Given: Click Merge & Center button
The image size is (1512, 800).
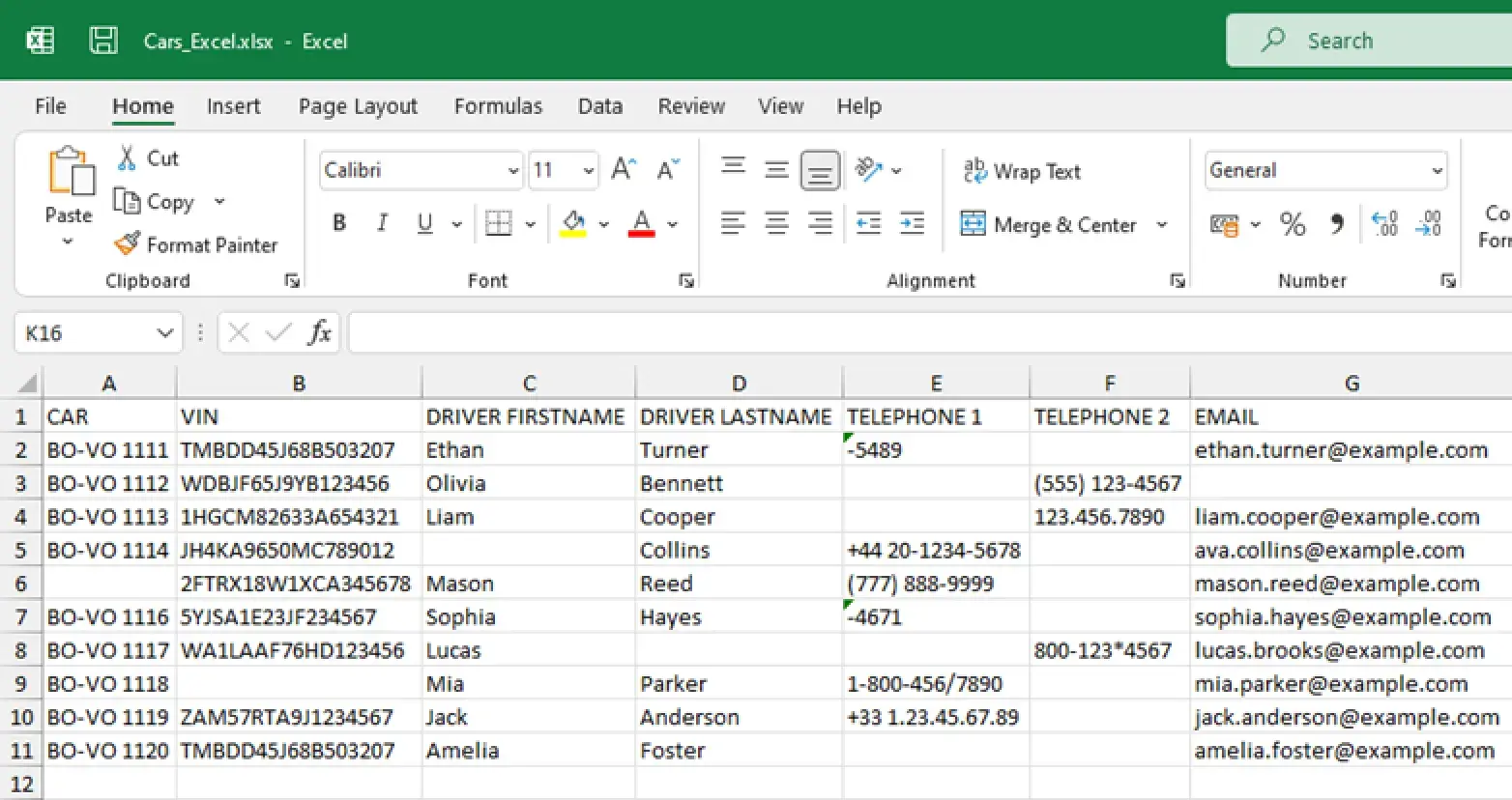Looking at the screenshot, I should [1050, 224].
